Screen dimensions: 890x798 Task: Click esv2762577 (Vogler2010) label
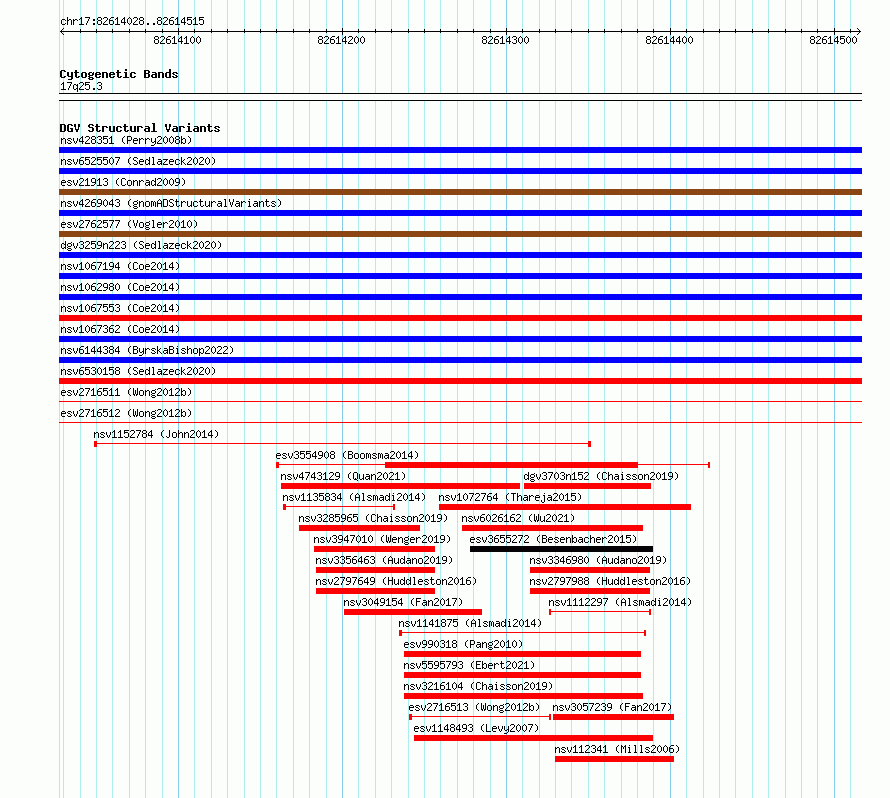129,224
